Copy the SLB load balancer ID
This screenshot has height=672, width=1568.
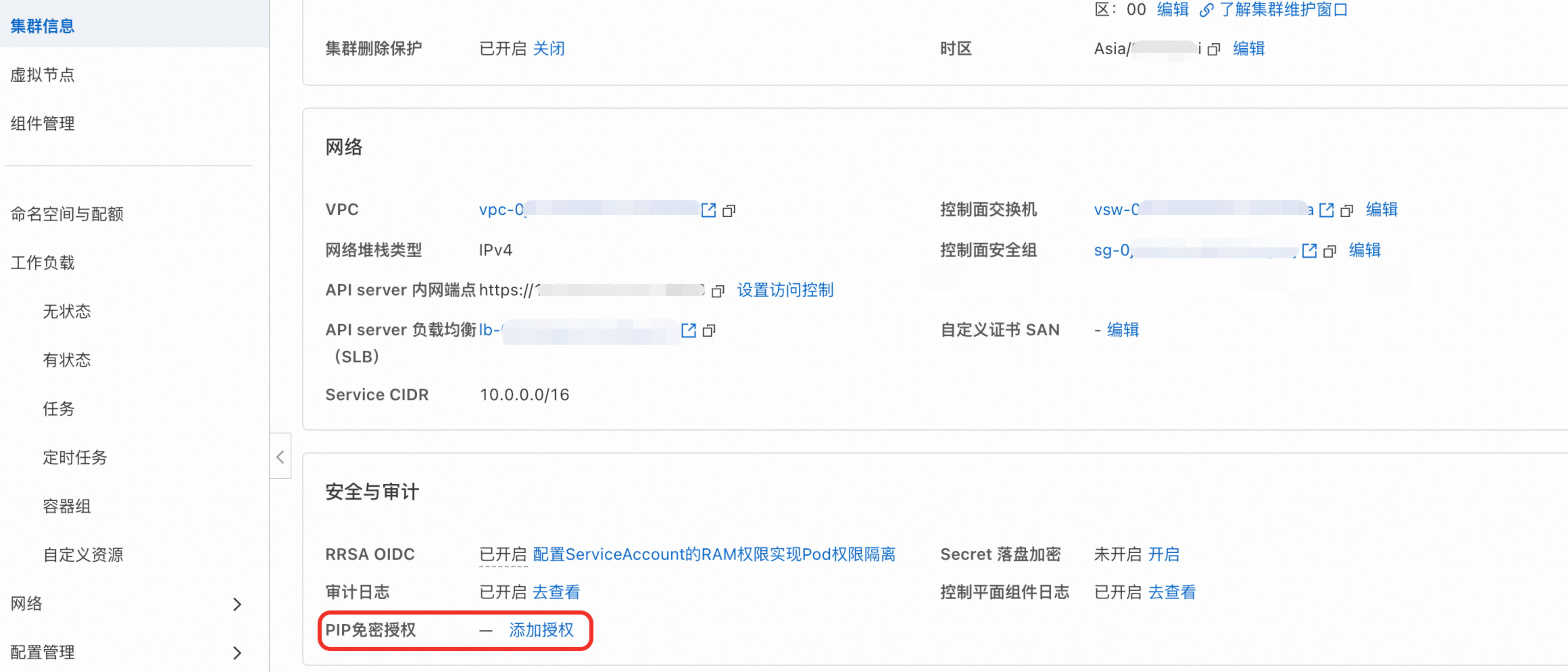coord(709,331)
